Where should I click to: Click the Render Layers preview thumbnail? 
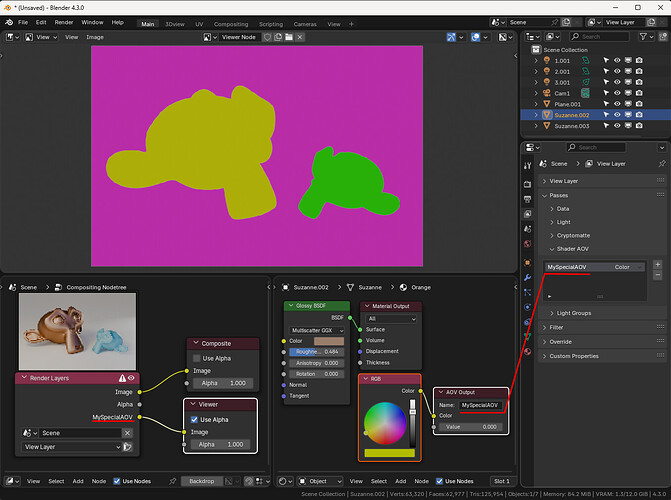77,332
